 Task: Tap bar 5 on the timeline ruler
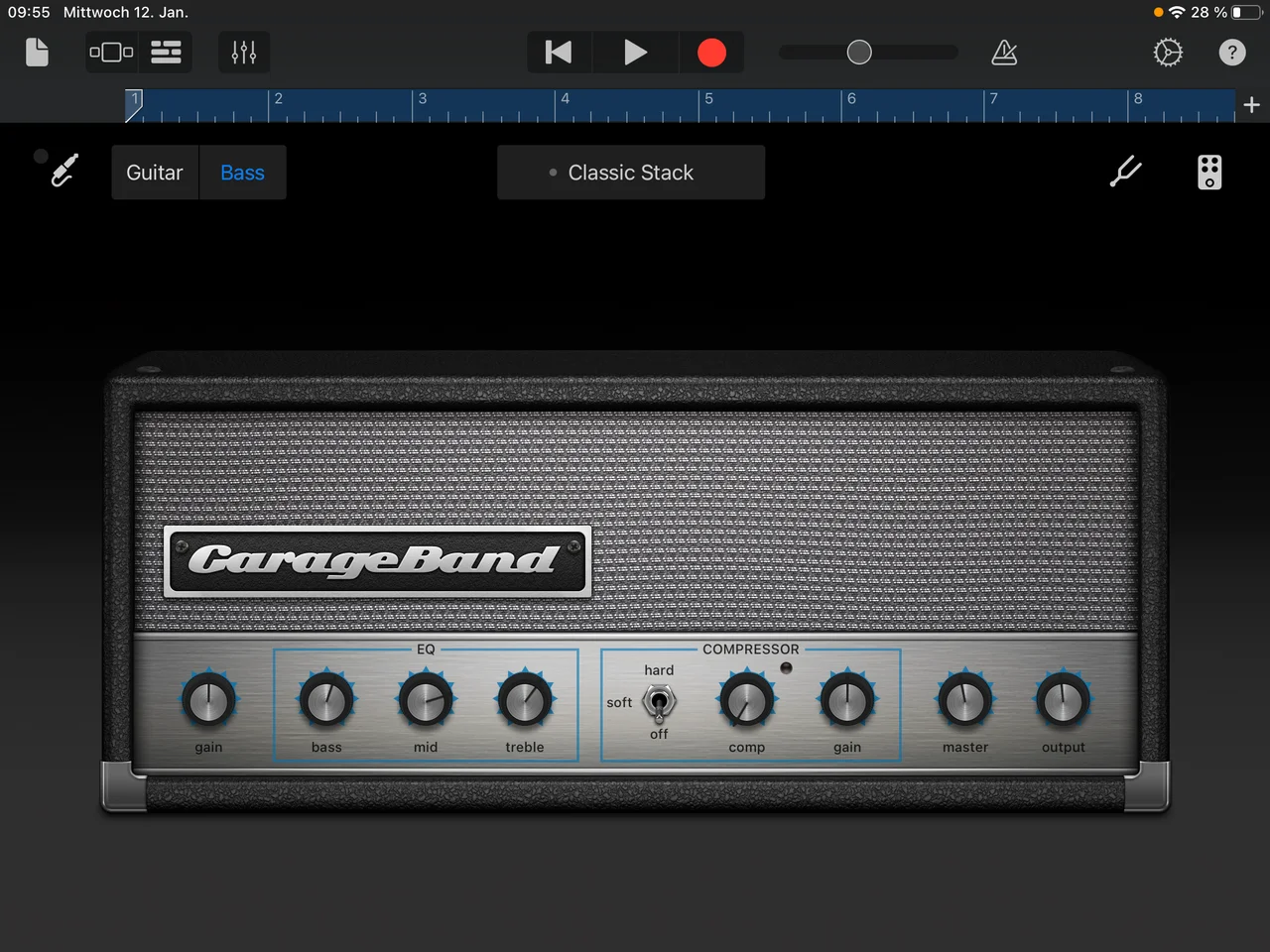point(708,104)
